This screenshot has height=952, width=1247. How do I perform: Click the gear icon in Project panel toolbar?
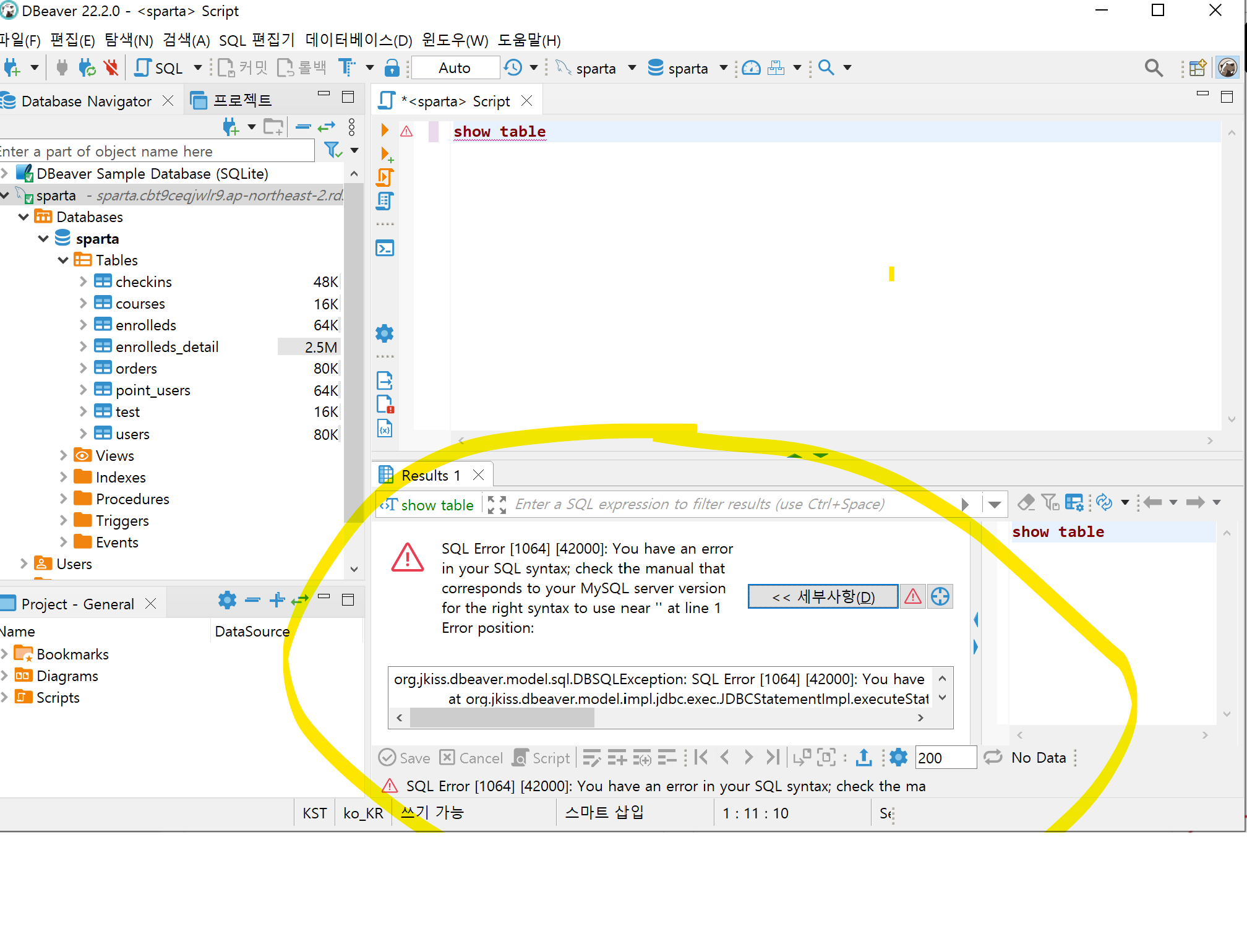click(227, 600)
